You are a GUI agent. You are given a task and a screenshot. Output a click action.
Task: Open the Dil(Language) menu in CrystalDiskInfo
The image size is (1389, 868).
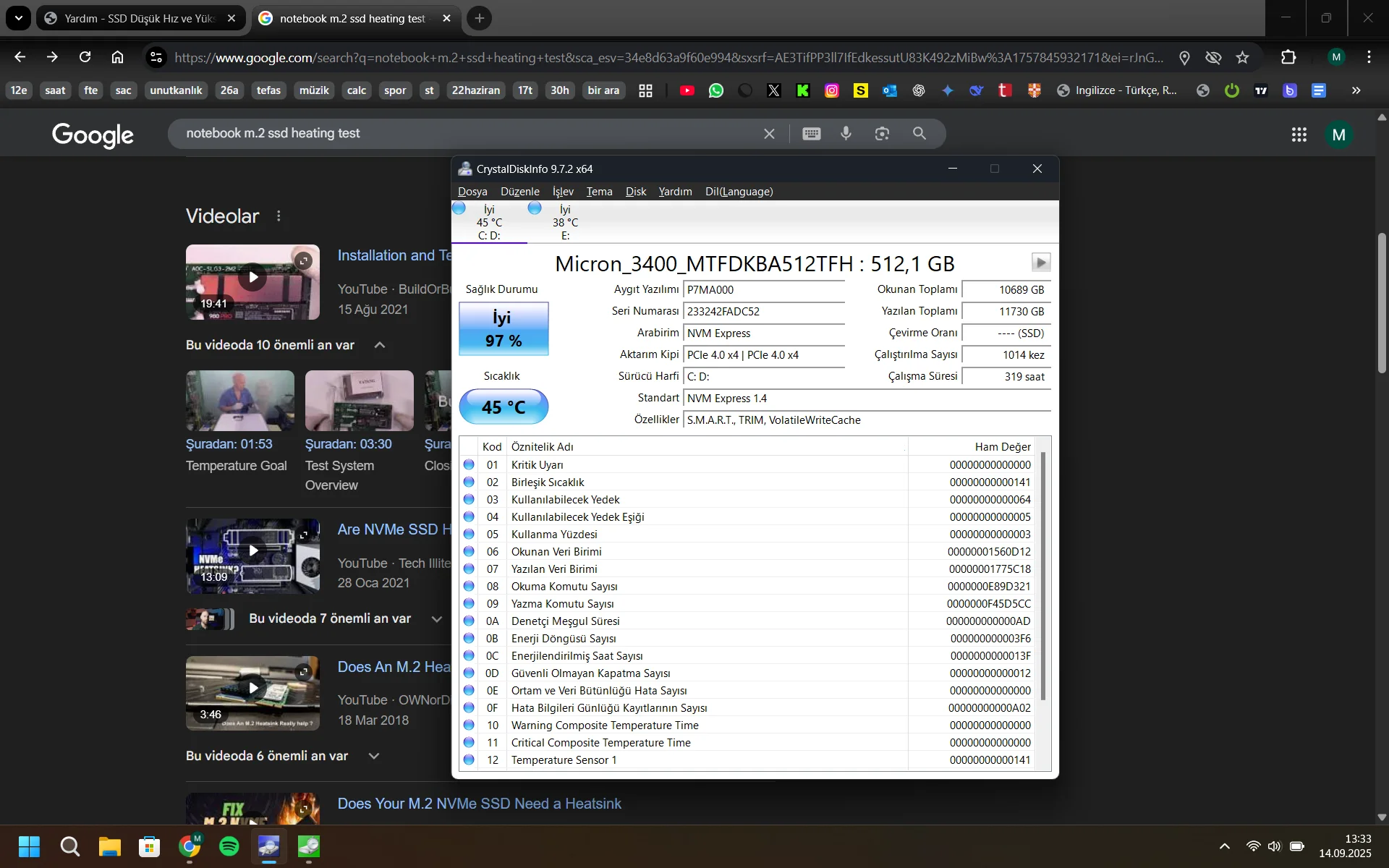tap(739, 192)
